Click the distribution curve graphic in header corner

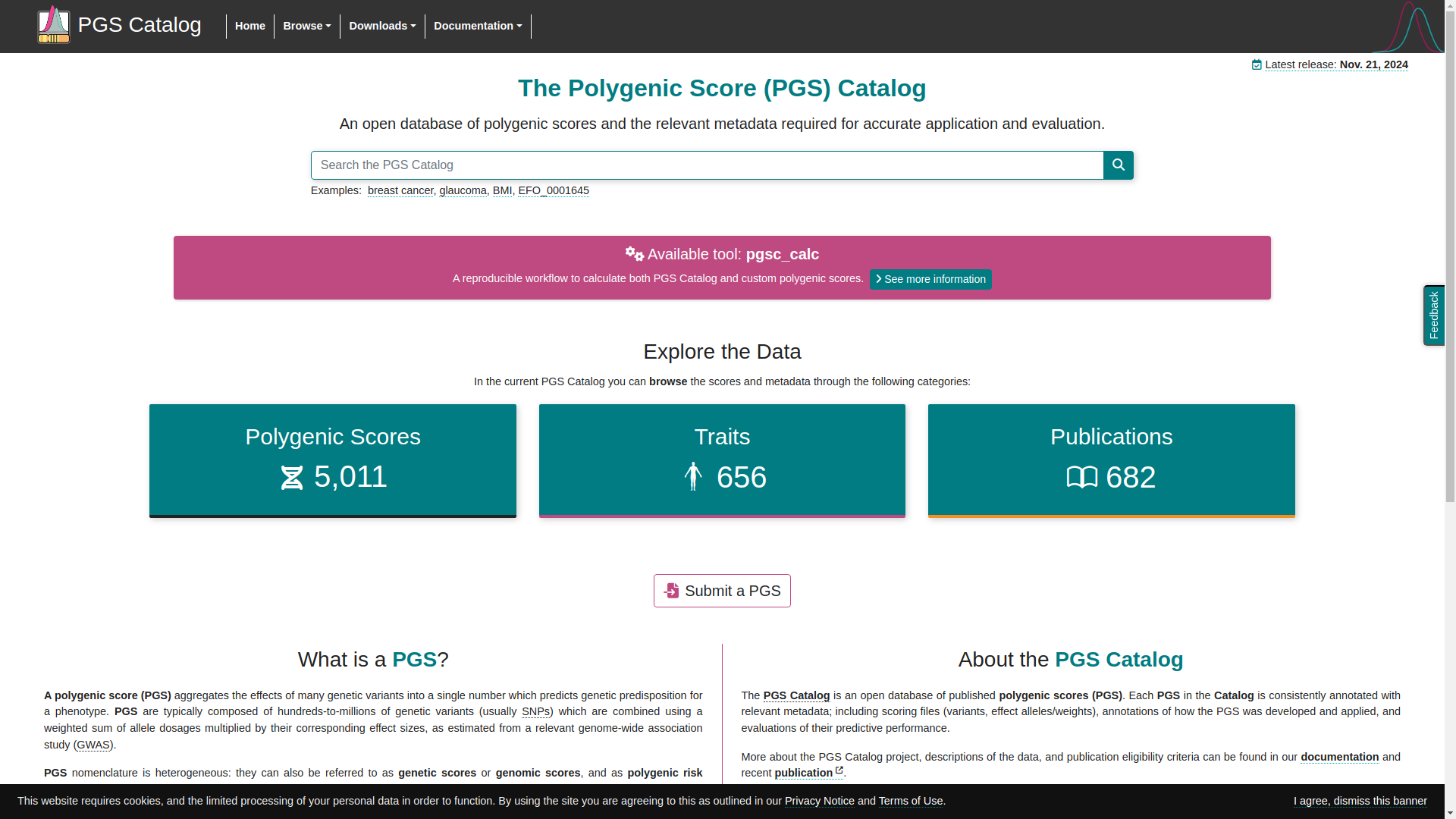(x=1407, y=27)
